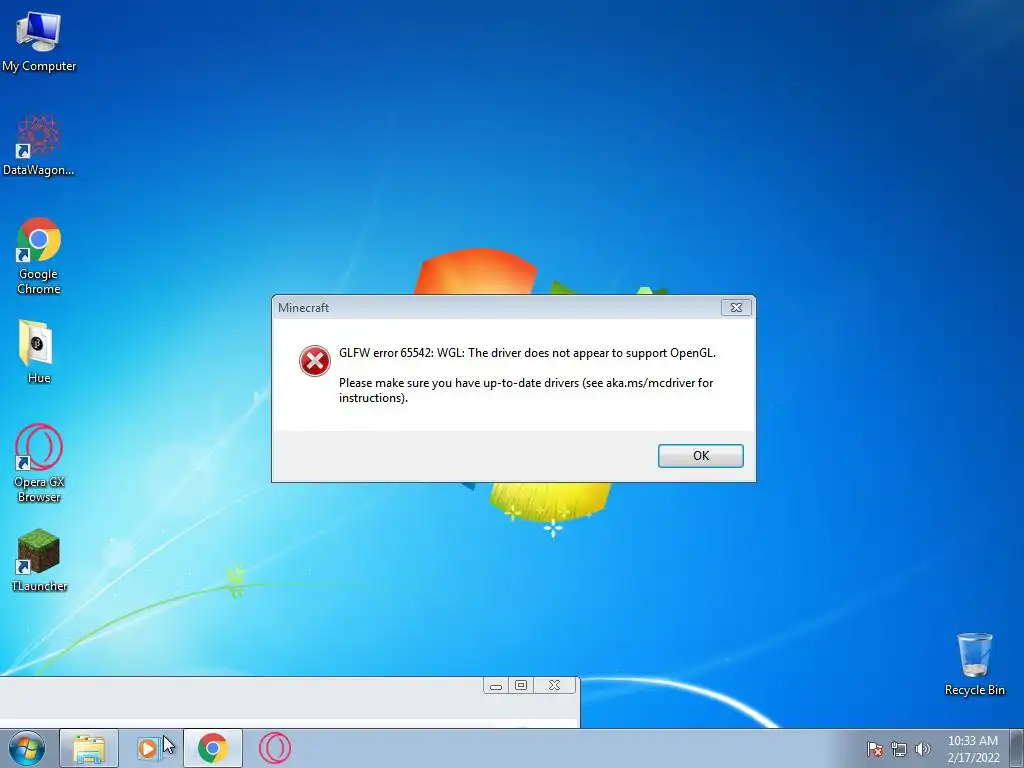The height and width of the screenshot is (768, 1024).
Task: Select the Recycle Bin icon
Action: pos(974,664)
